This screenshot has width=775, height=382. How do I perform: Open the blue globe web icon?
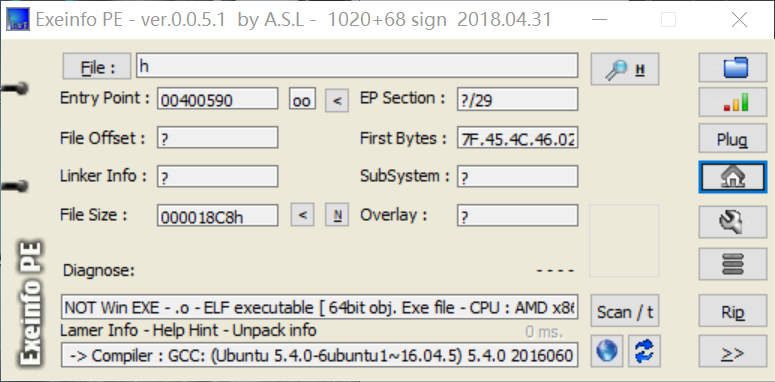606,351
